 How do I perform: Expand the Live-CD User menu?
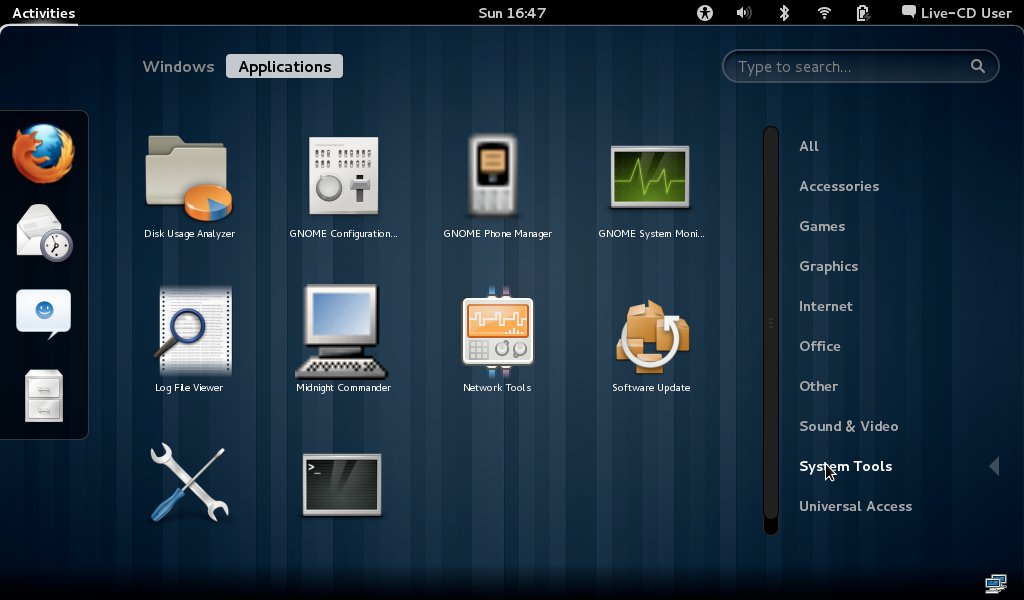point(956,13)
